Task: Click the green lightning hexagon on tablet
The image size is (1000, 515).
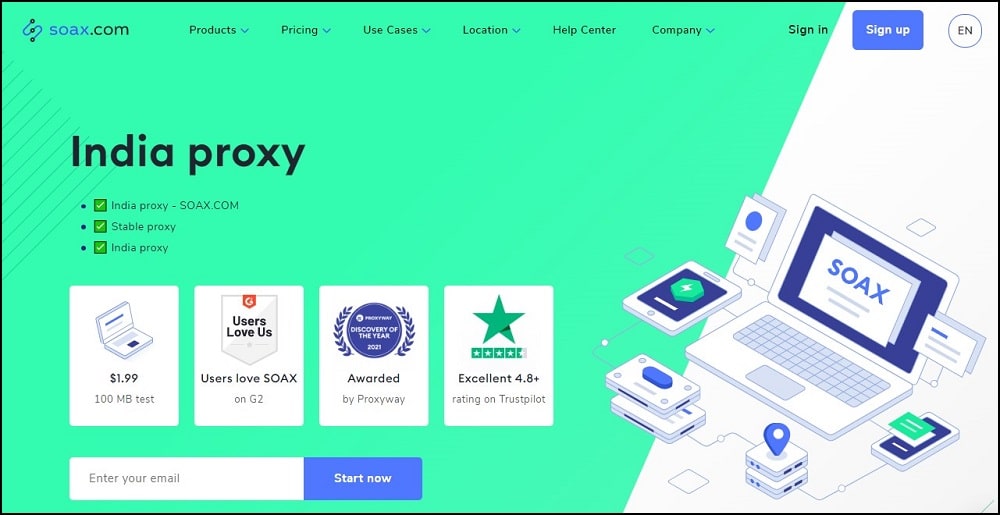Action: 686,289
